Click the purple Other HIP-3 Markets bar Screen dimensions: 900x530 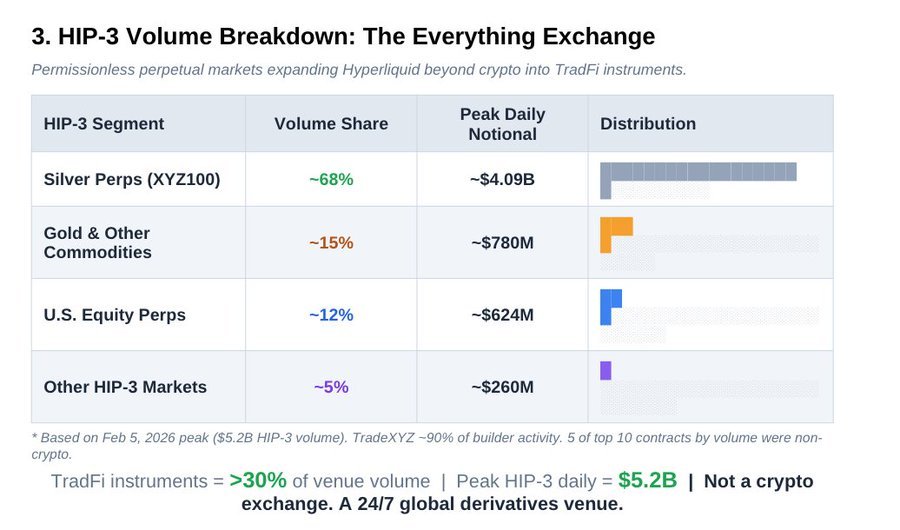coord(605,371)
